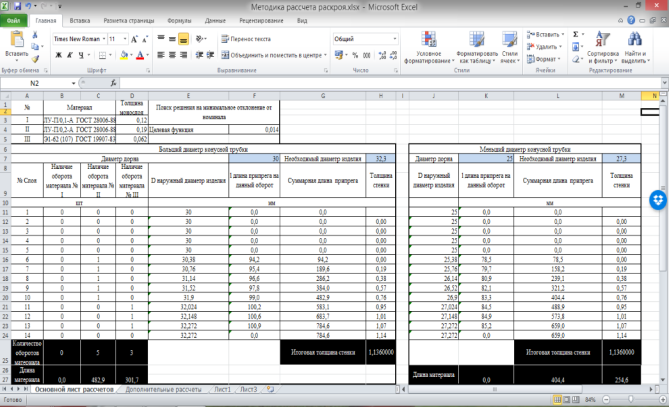Open the Файл tab
Image resolution: width=669 pixels, height=408 pixels.
14,20
